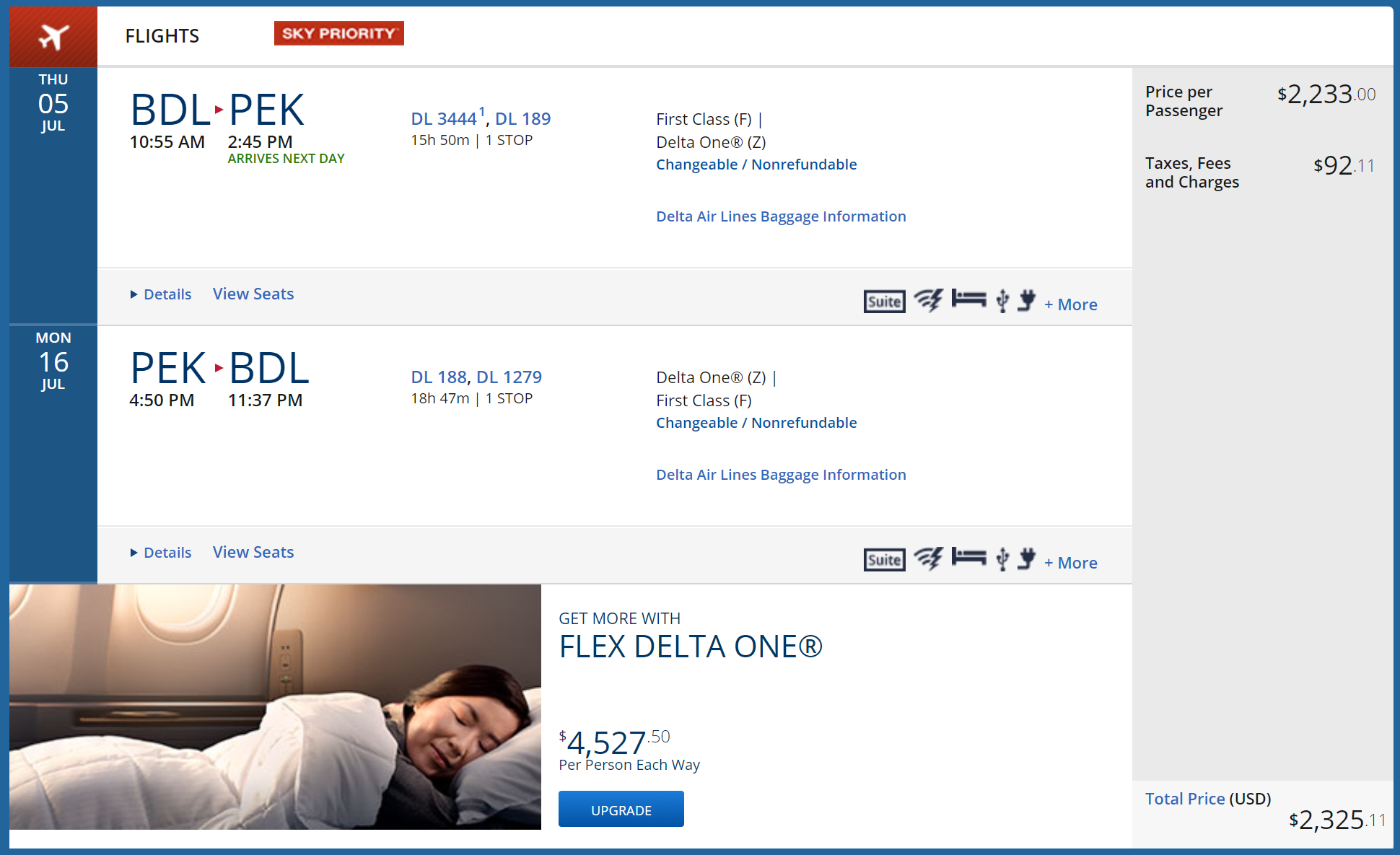Open flight DL 189 details link

523,118
